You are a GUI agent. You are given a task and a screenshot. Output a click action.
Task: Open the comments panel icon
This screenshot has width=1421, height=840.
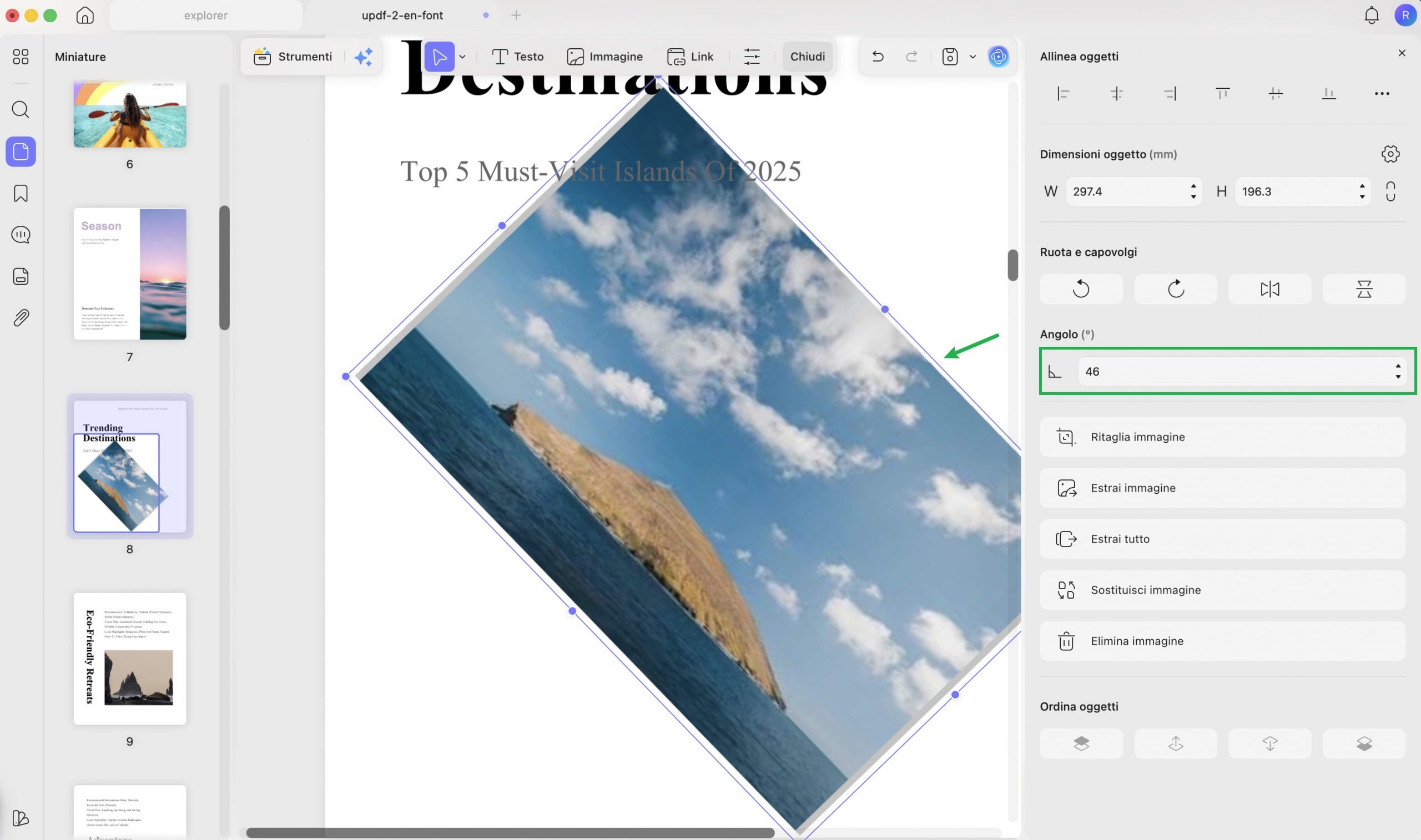[x=21, y=234]
